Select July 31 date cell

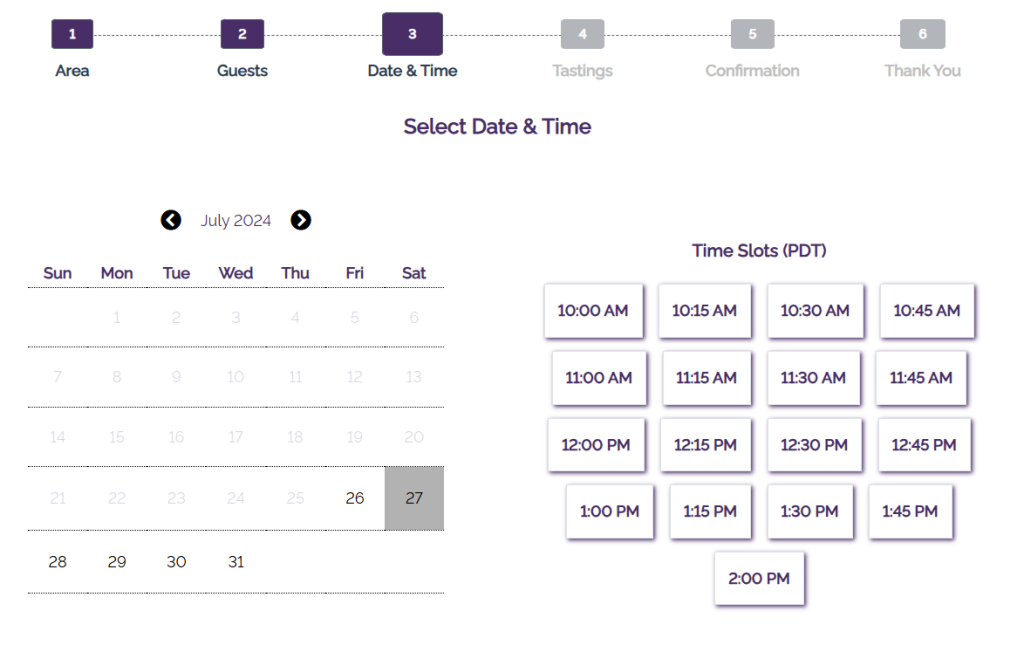coord(236,562)
